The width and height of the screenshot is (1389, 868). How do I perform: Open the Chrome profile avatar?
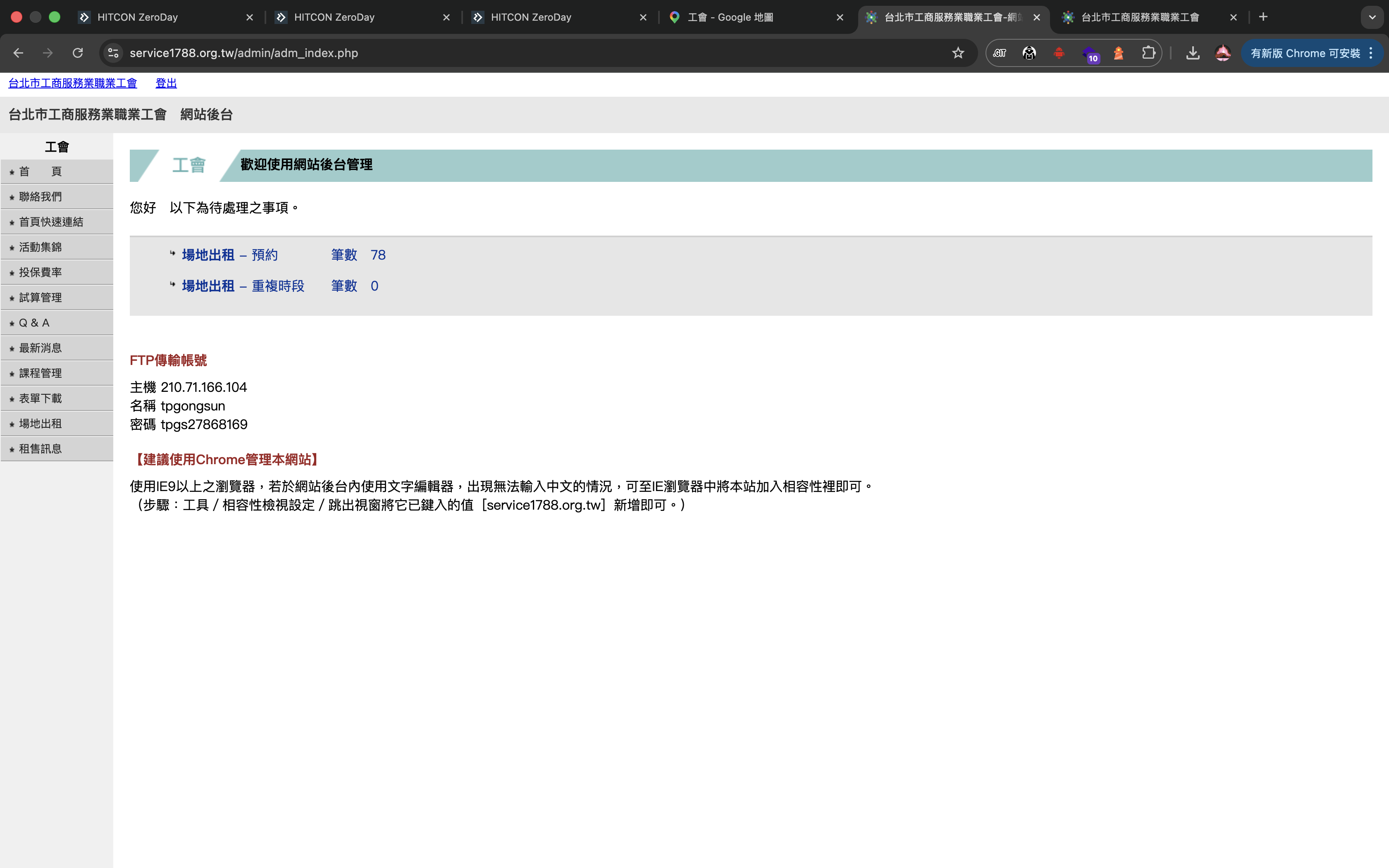1222,53
